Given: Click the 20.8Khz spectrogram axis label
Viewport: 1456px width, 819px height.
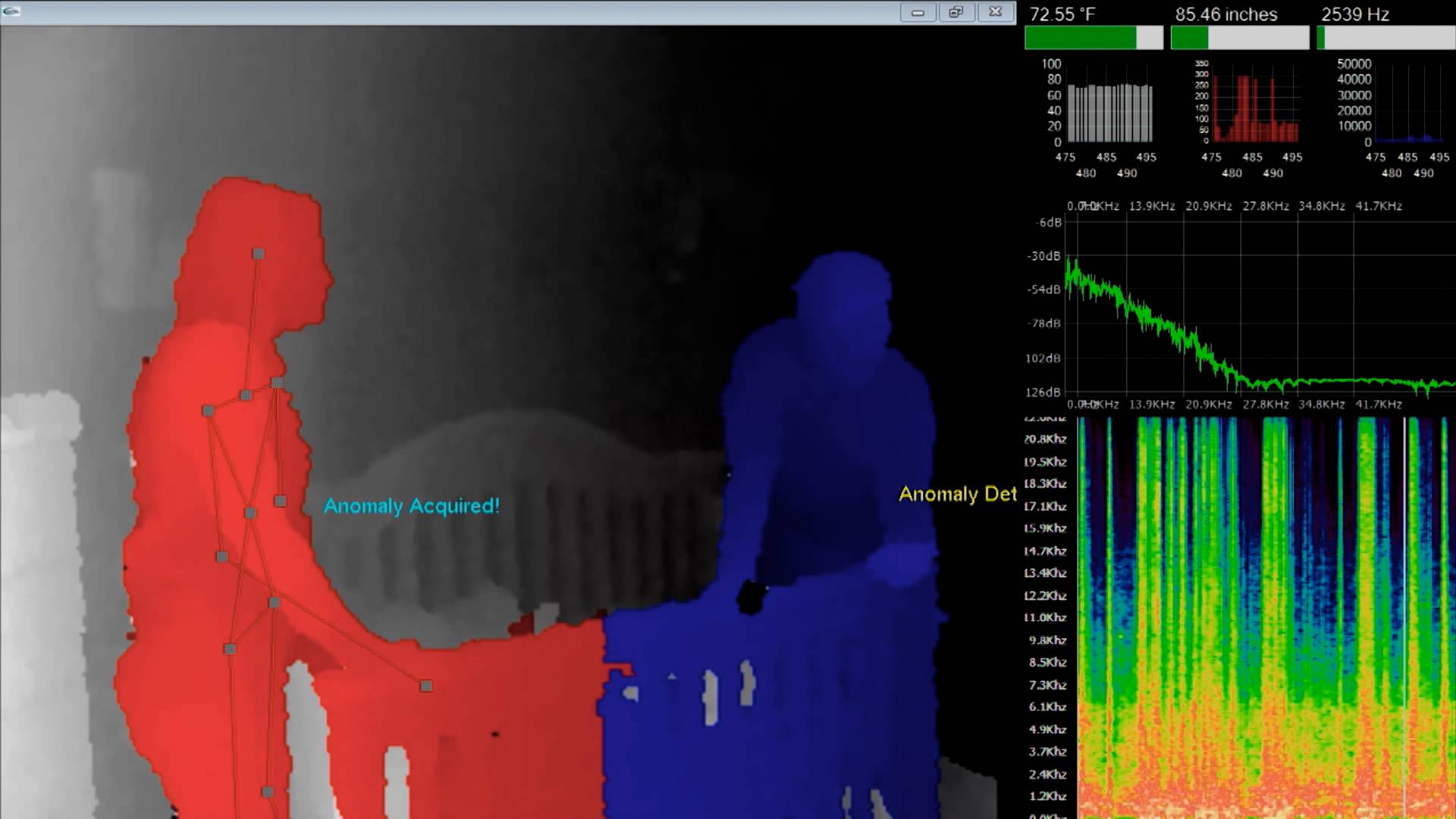Looking at the screenshot, I should pyautogui.click(x=1045, y=439).
